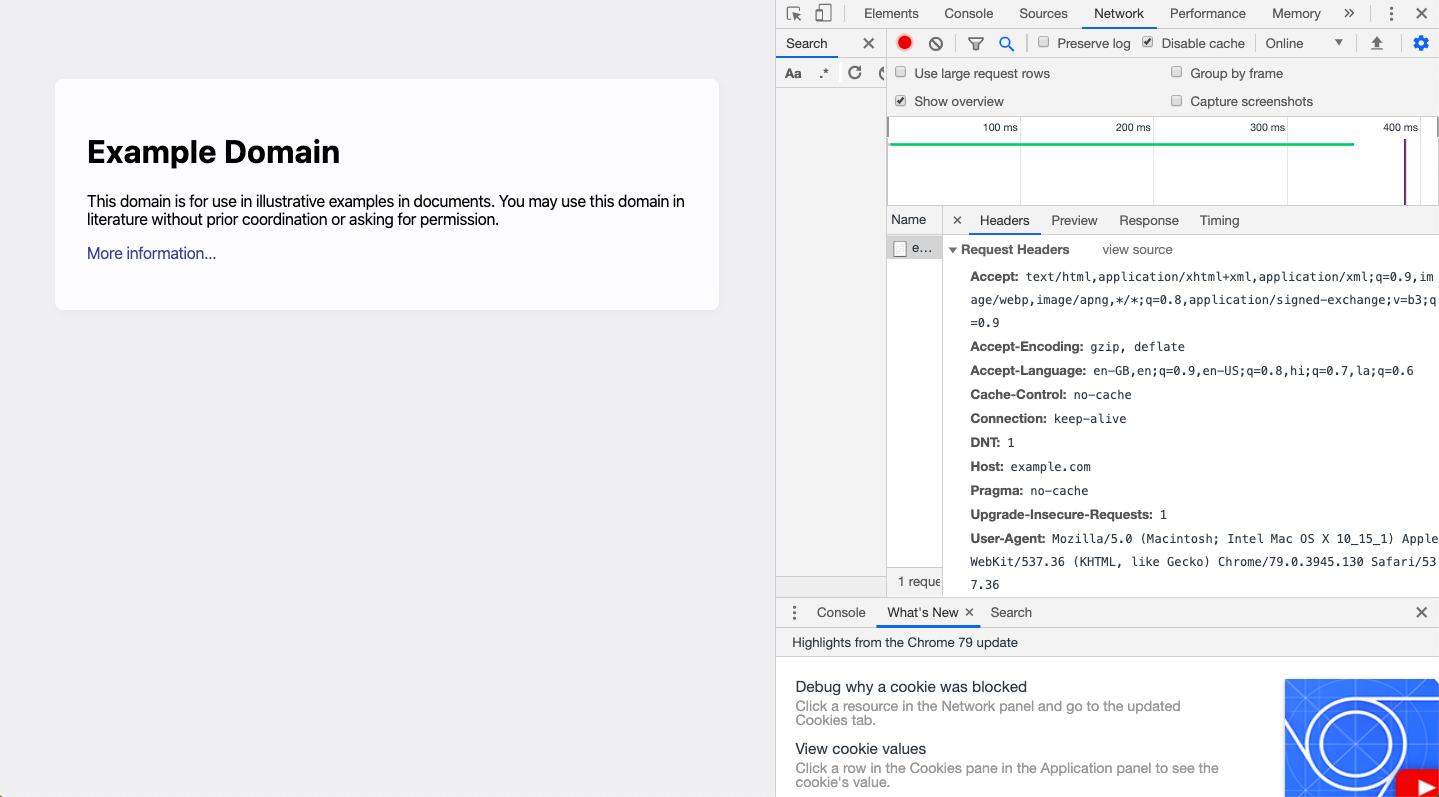Select the Headers tab
Image resolution: width=1439 pixels, height=797 pixels.
point(1004,221)
